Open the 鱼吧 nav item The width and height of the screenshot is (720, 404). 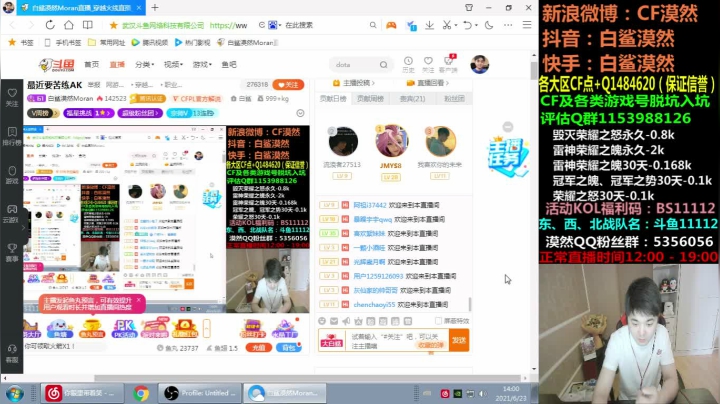229,64
